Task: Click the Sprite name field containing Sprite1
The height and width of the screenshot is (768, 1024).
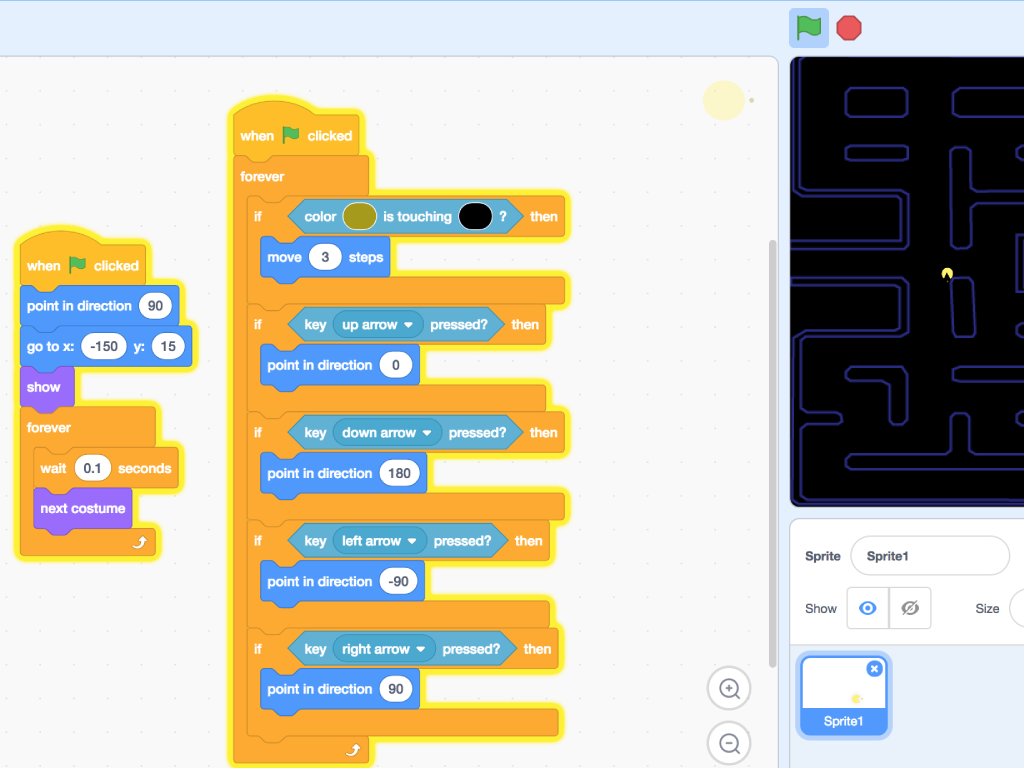Action: (930, 556)
